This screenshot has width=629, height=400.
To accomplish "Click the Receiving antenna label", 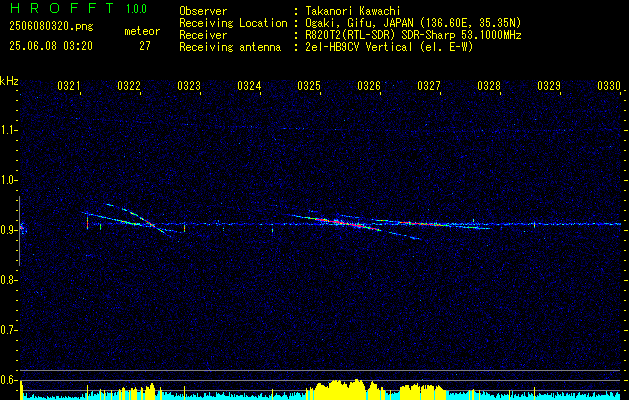I will [x=230, y=47].
